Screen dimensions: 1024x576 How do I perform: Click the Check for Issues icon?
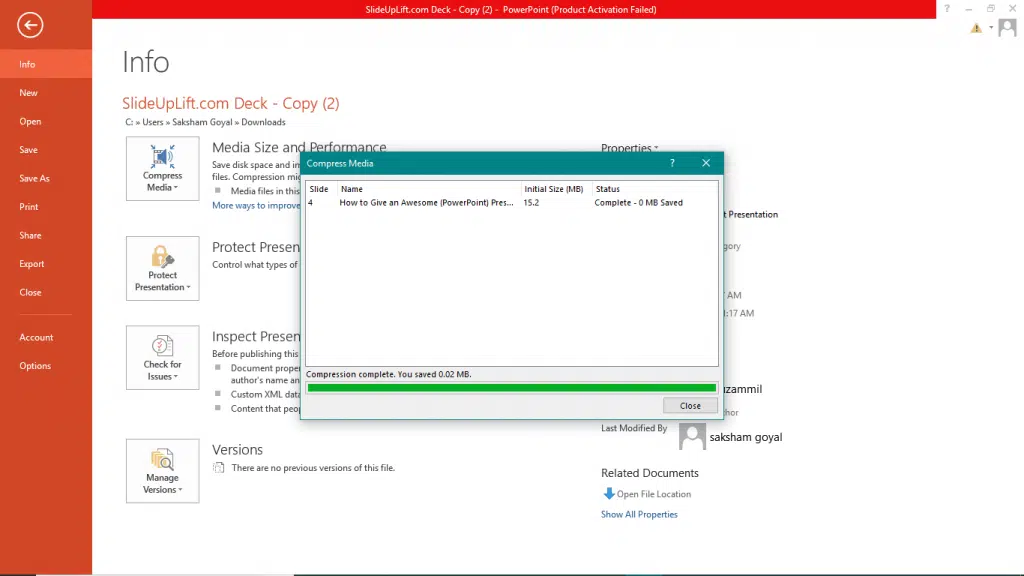pyautogui.click(x=162, y=346)
